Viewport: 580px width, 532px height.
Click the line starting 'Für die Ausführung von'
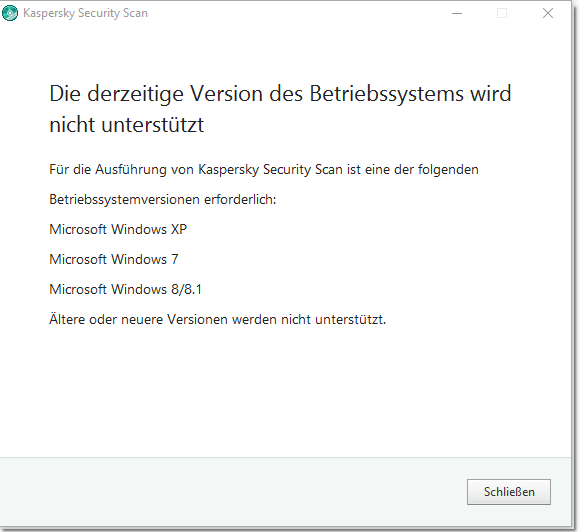[x=264, y=169]
